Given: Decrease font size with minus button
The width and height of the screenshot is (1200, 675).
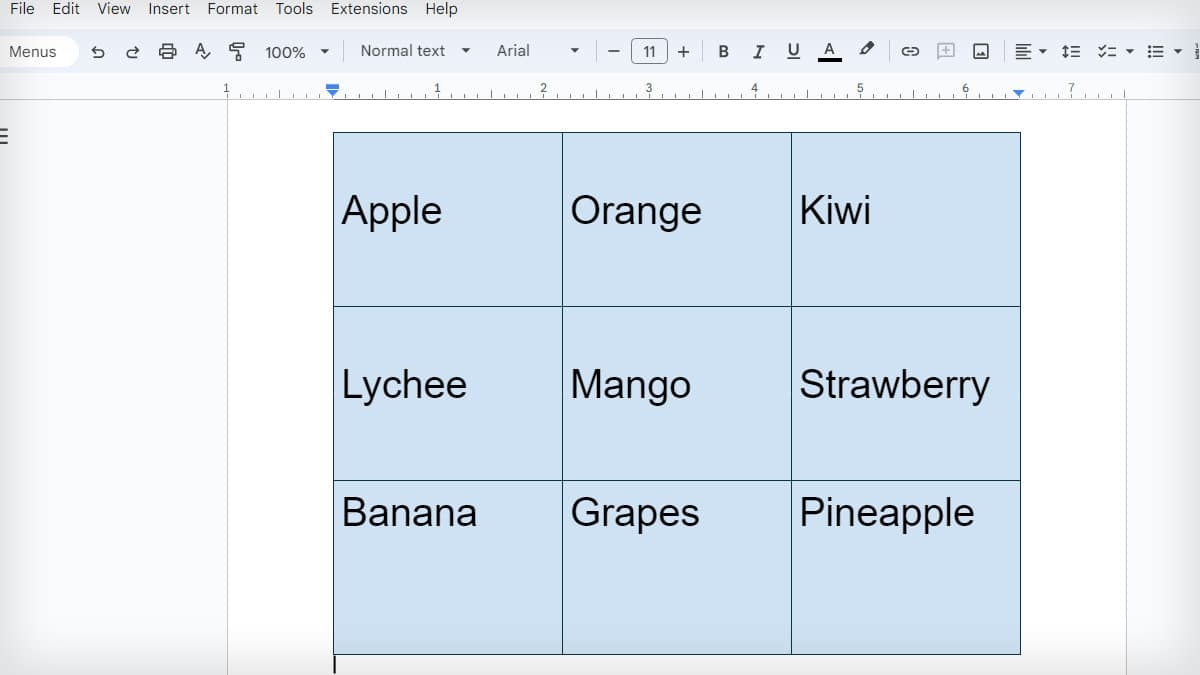Looking at the screenshot, I should point(613,51).
